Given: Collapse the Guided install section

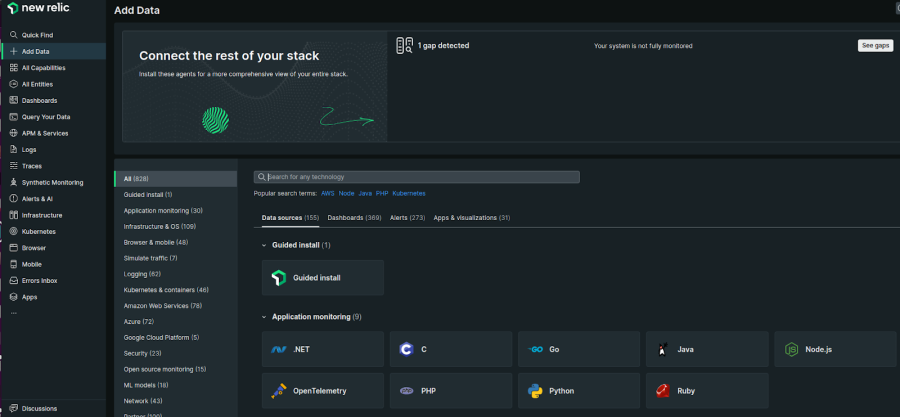Looking at the screenshot, I should tap(265, 245).
